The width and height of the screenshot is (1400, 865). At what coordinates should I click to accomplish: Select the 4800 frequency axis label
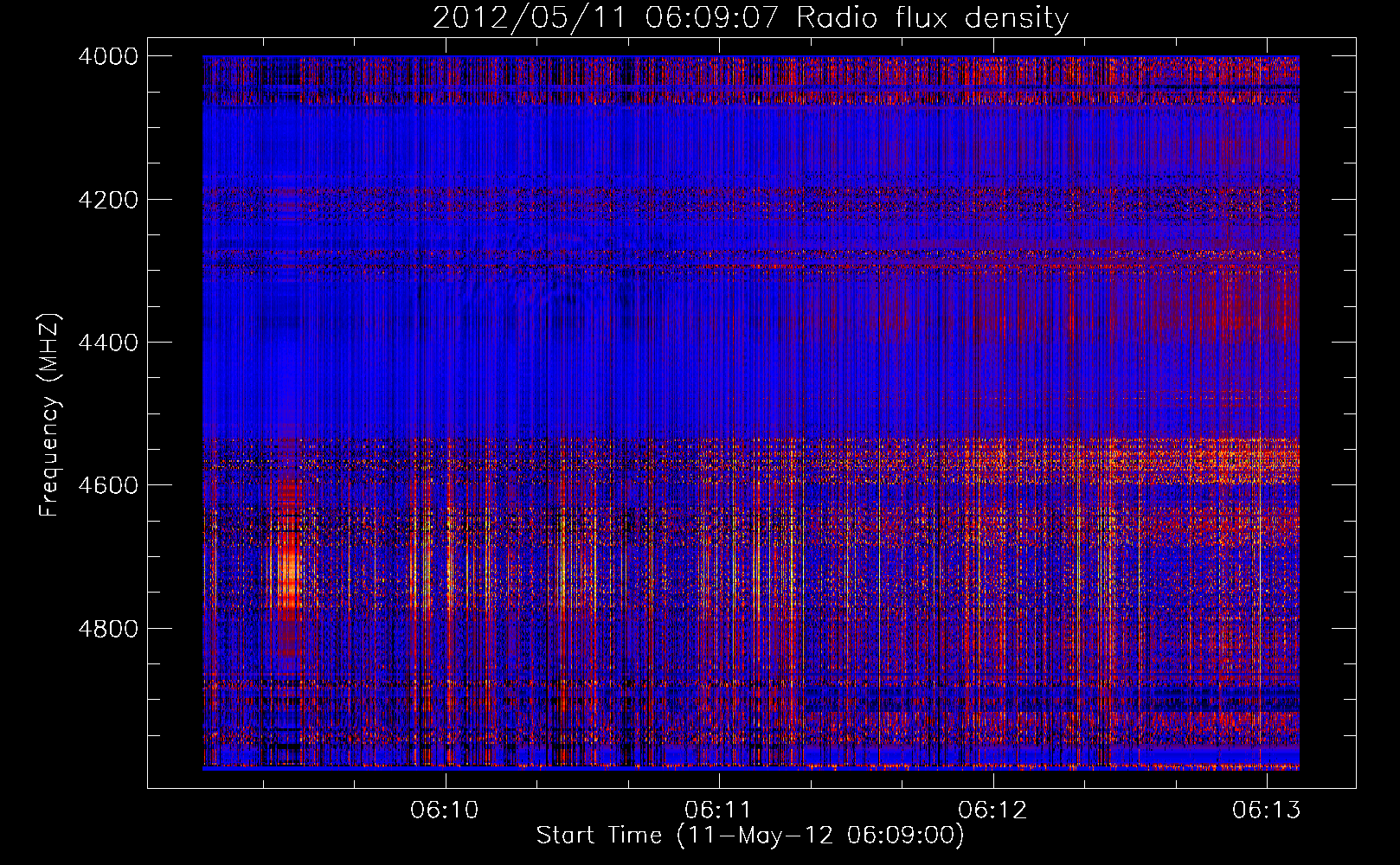[108, 629]
